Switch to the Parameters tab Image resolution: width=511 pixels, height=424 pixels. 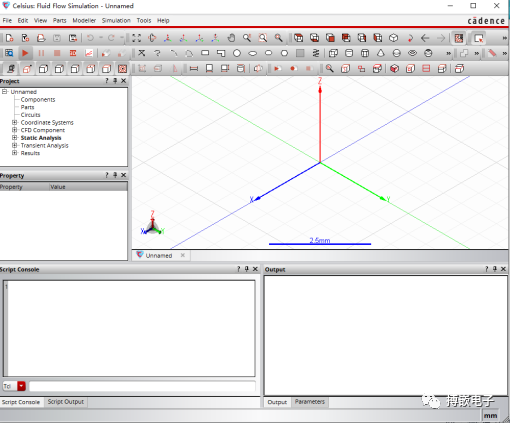(310, 402)
